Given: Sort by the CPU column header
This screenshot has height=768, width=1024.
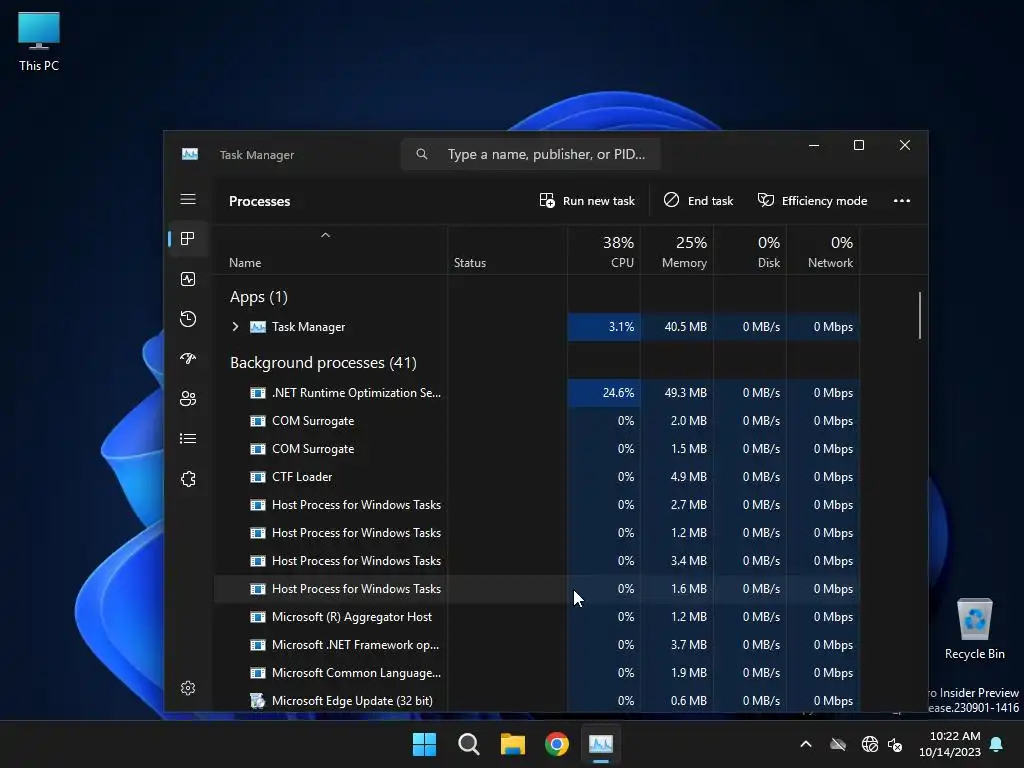Looking at the screenshot, I should [604, 251].
